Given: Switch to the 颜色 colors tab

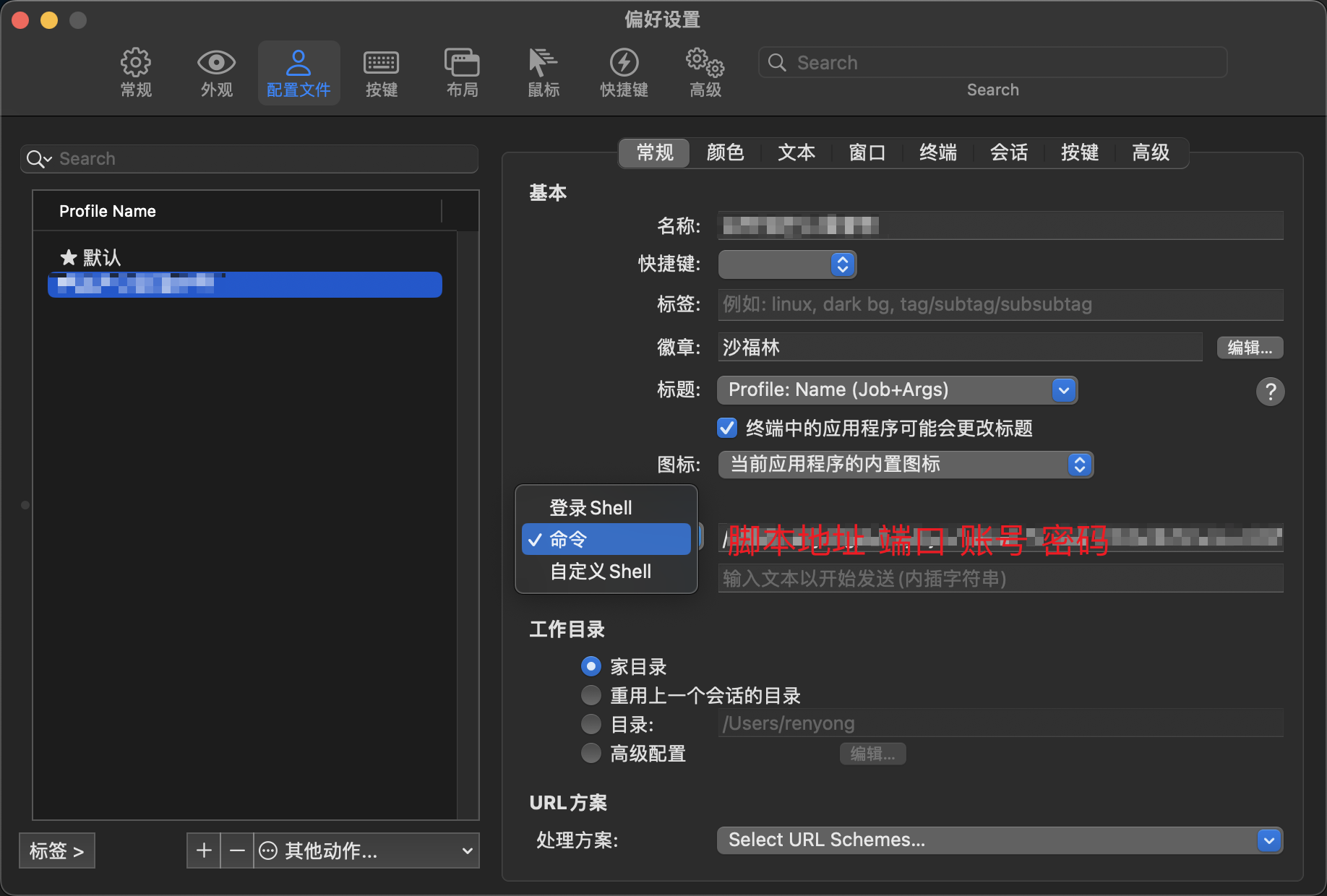Looking at the screenshot, I should (725, 152).
